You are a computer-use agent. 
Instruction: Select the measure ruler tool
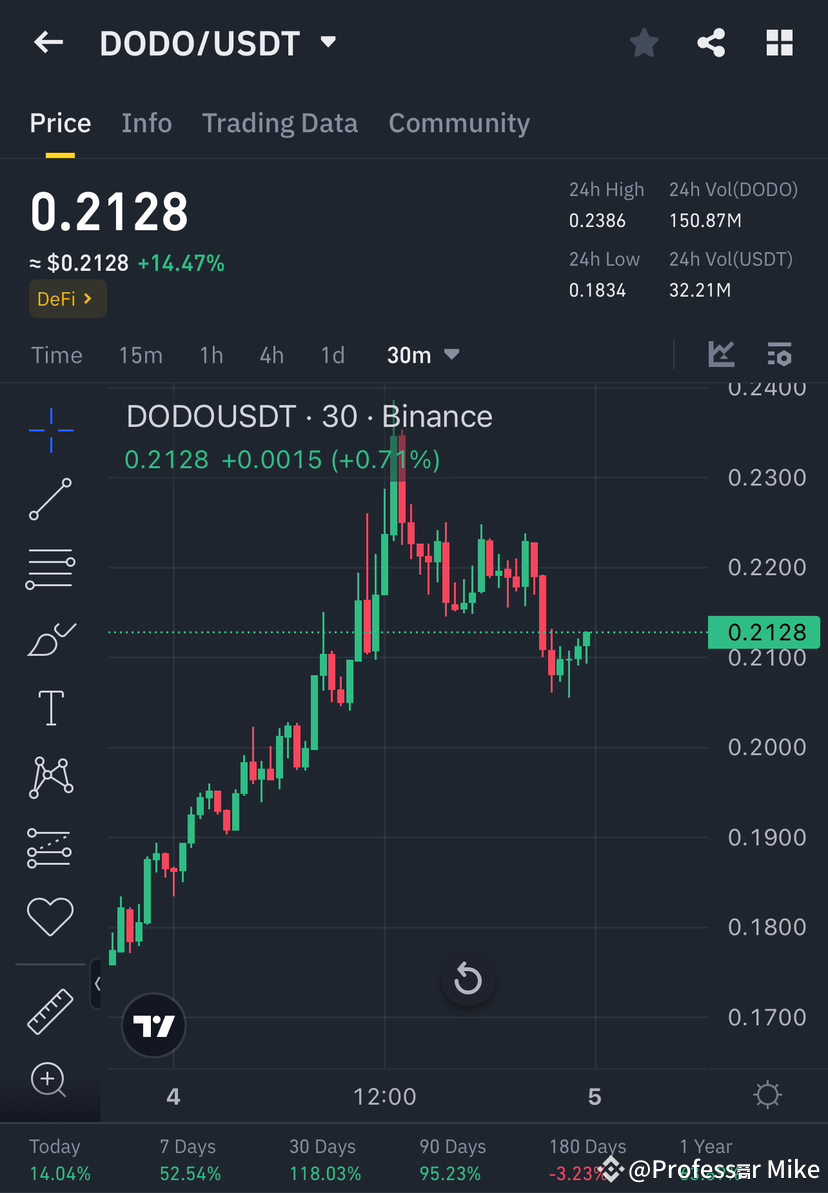[50, 1011]
